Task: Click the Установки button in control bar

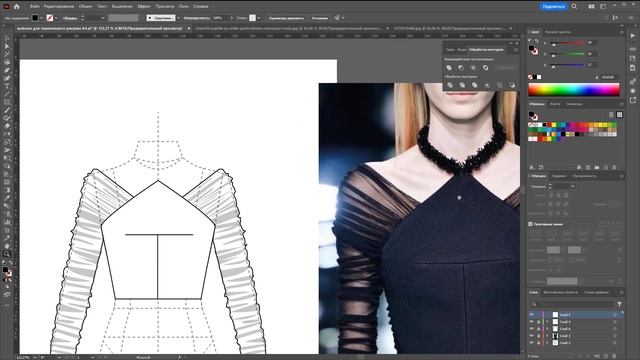Action: tap(320, 18)
